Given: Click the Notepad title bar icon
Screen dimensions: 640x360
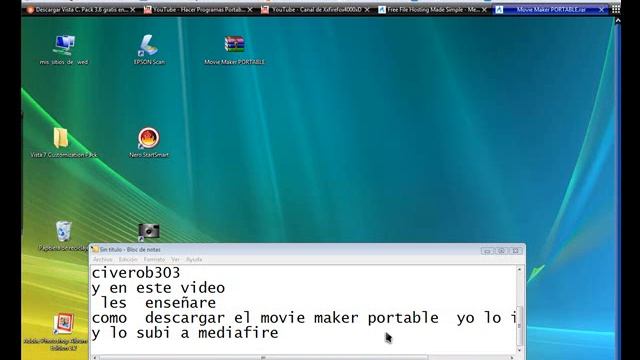Looking at the screenshot, I should 95,249.
